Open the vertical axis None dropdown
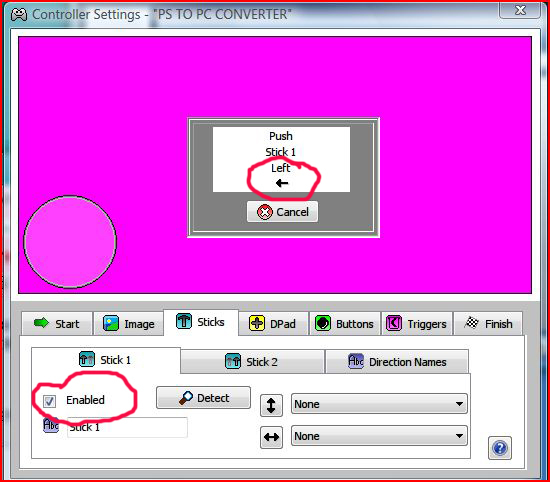550x482 pixels. pyautogui.click(x=379, y=404)
